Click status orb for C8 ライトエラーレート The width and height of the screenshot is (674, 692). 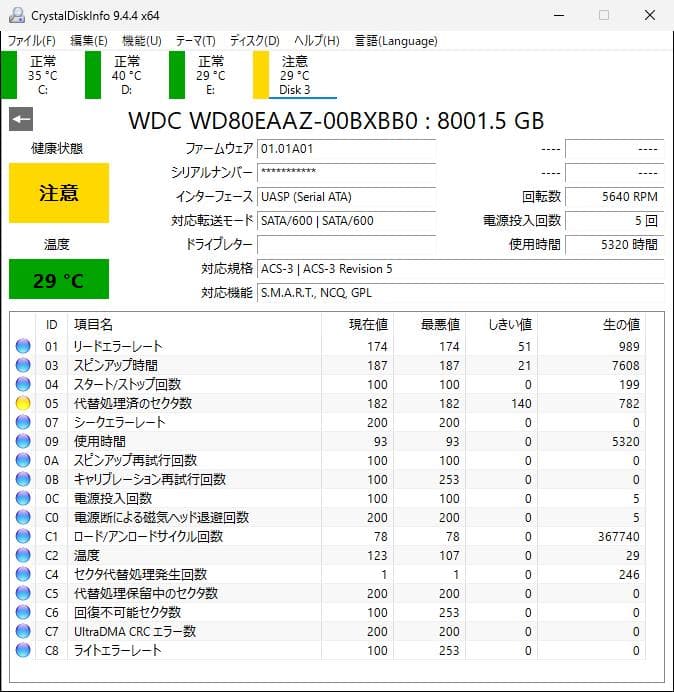[x=23, y=650]
